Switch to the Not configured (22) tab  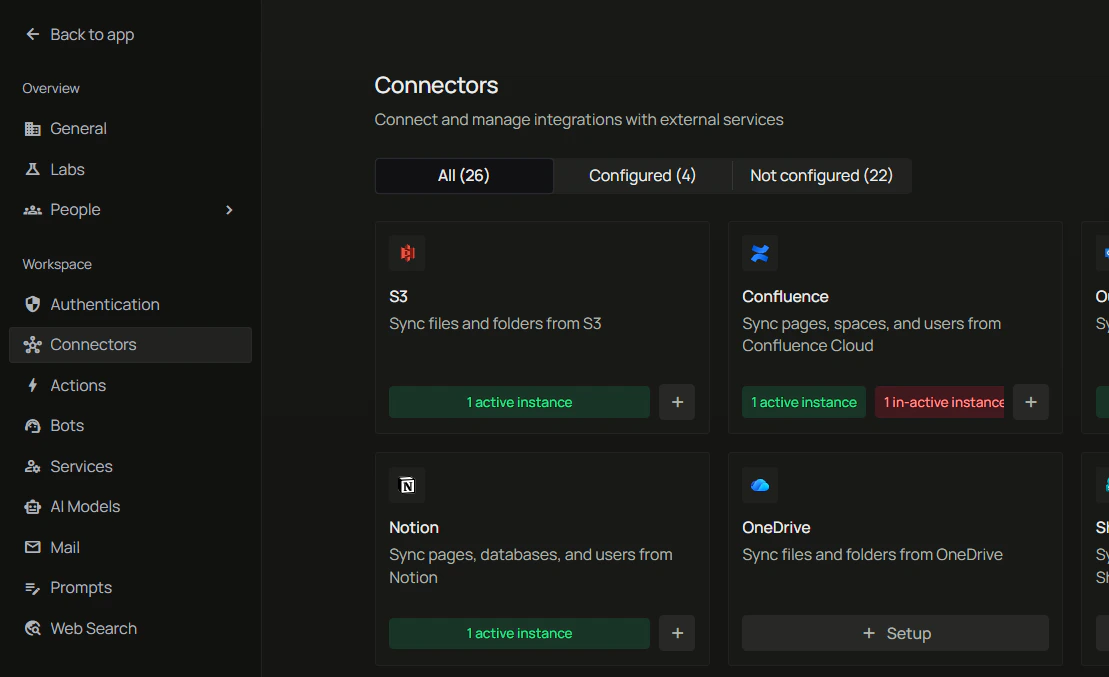click(821, 175)
